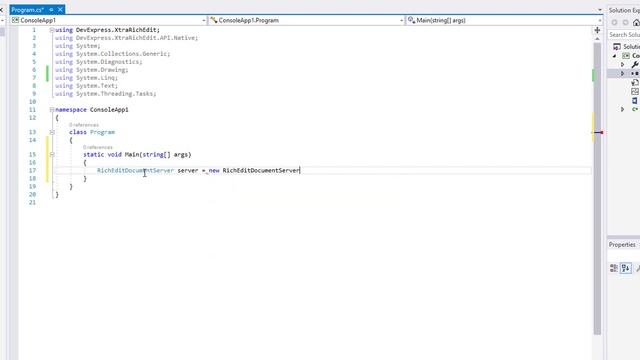Click the scroll-up arrow of editor scrollbar

[597, 39]
